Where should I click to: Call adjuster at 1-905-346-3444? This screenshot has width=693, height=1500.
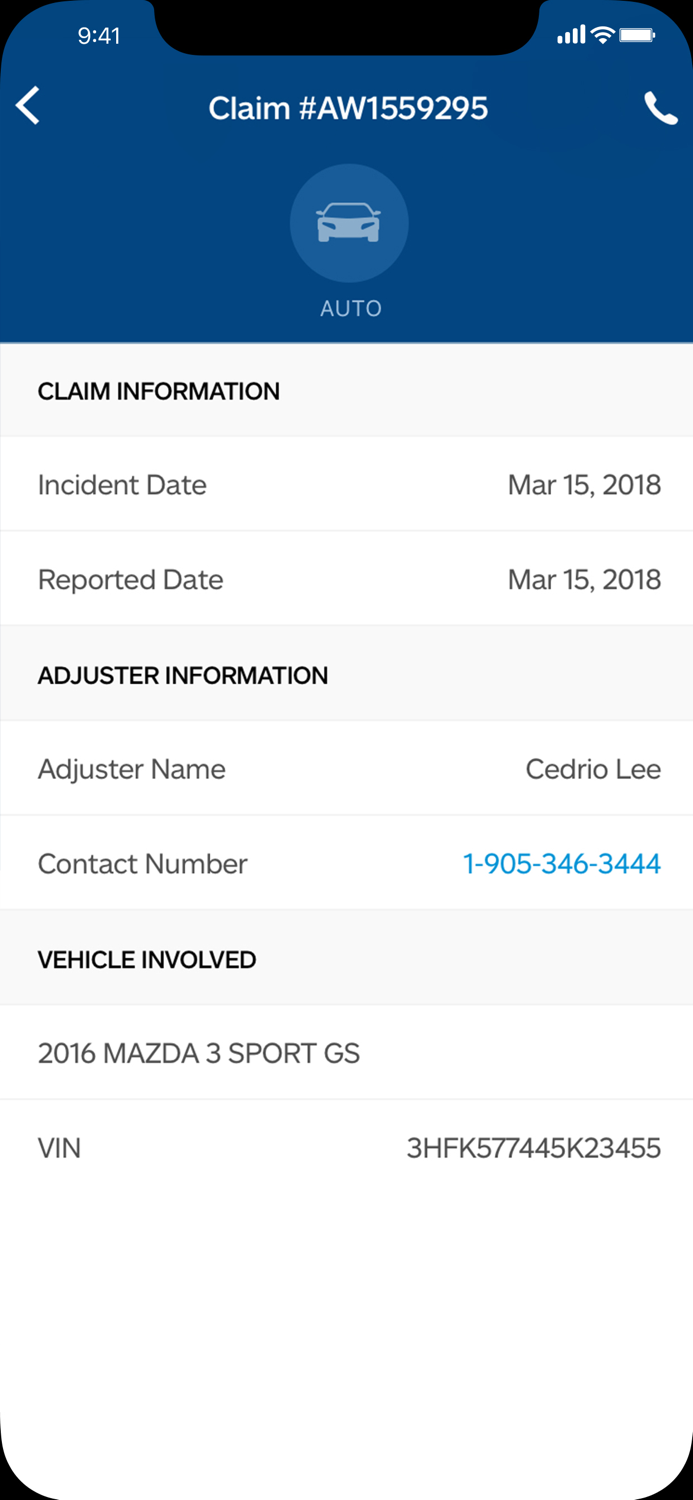pyautogui.click(x=561, y=864)
